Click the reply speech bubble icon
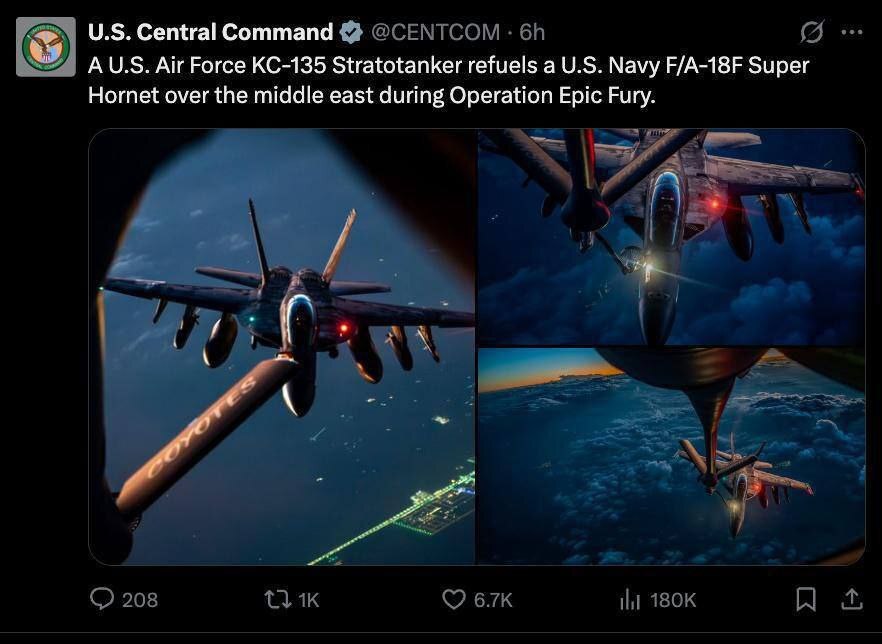882x644 pixels. (102, 598)
